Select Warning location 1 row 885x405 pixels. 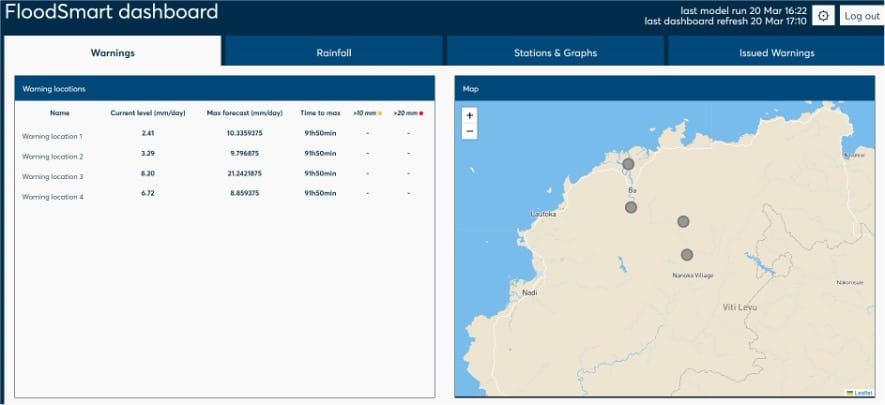(52, 136)
